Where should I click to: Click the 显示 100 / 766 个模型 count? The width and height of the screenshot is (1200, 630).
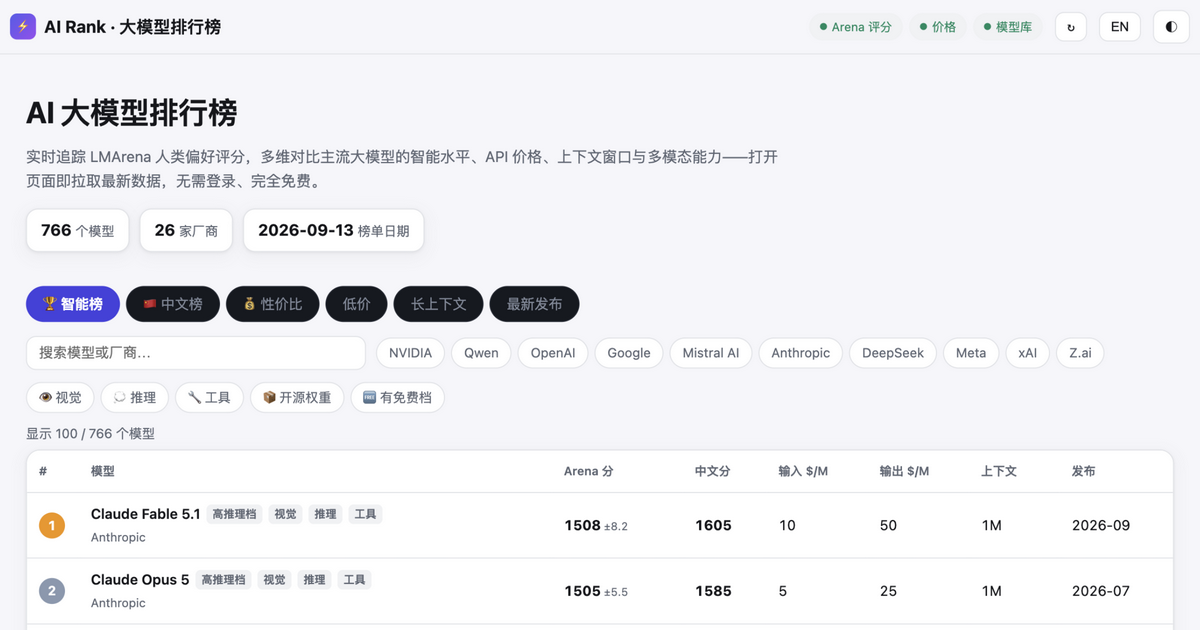pos(90,434)
